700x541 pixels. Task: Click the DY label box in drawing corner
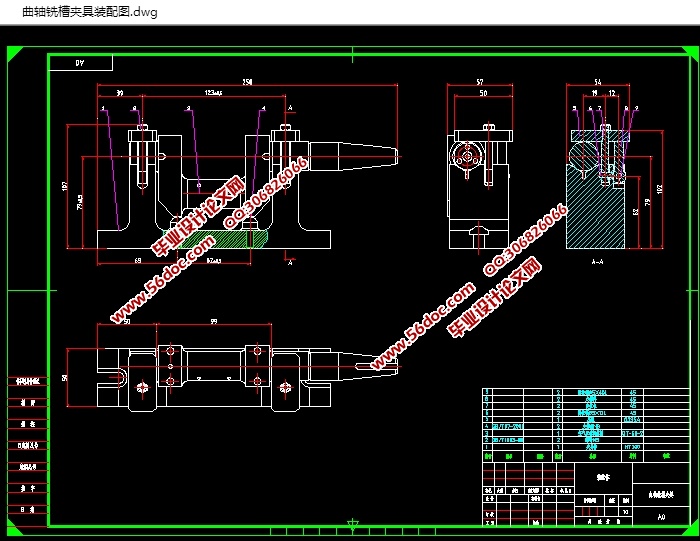80,63
